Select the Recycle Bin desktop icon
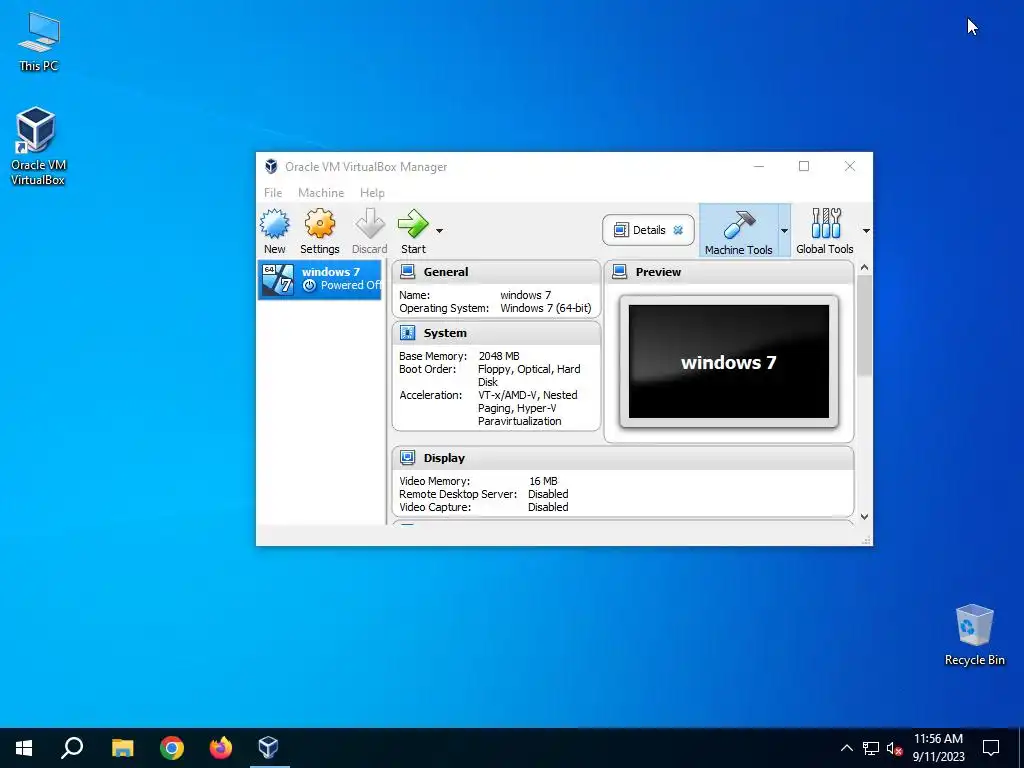Image resolution: width=1024 pixels, height=768 pixels. (974, 635)
